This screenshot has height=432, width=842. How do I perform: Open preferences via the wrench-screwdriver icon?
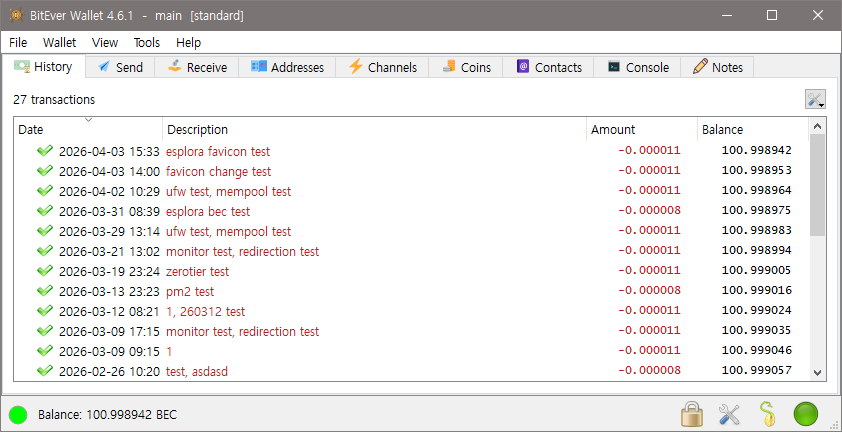729,413
